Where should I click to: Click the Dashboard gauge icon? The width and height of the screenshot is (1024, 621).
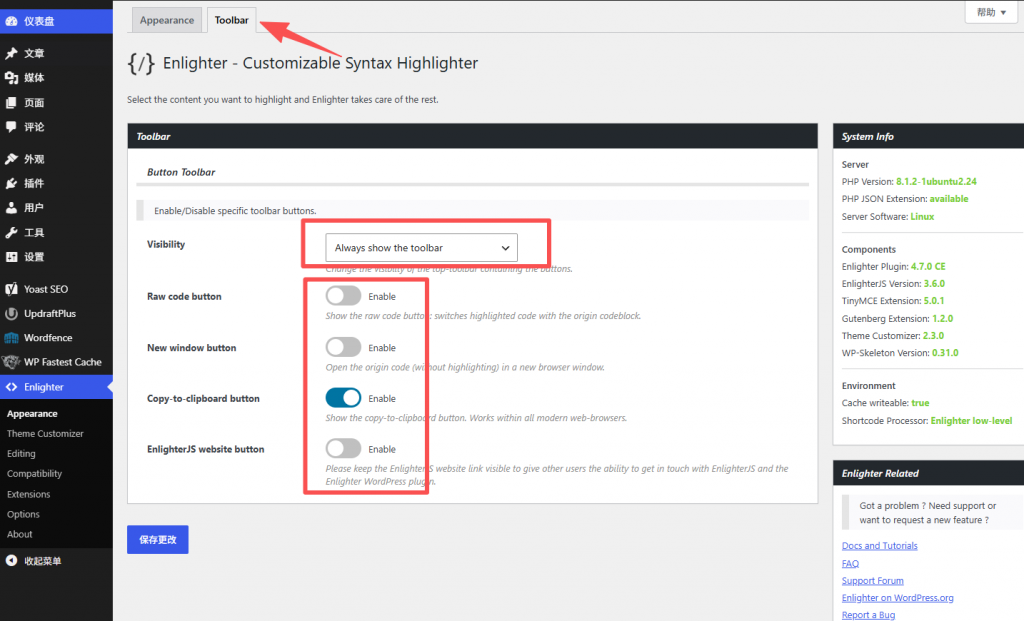(11, 21)
